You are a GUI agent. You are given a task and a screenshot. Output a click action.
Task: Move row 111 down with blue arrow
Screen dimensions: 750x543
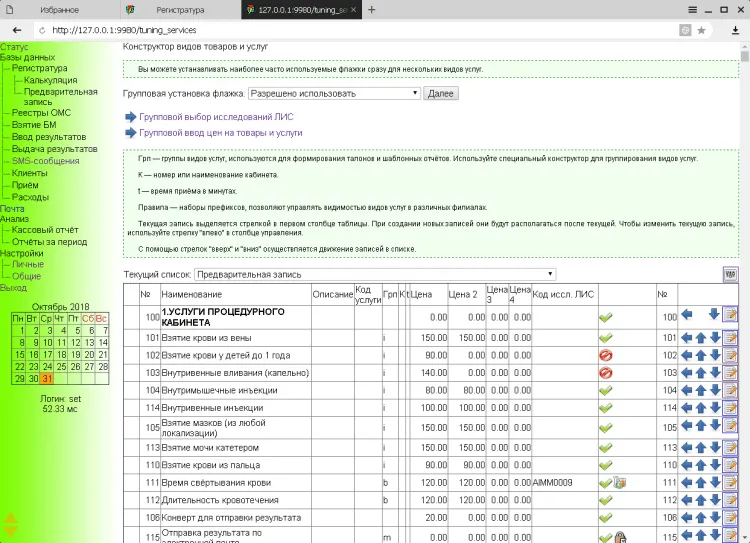point(715,482)
